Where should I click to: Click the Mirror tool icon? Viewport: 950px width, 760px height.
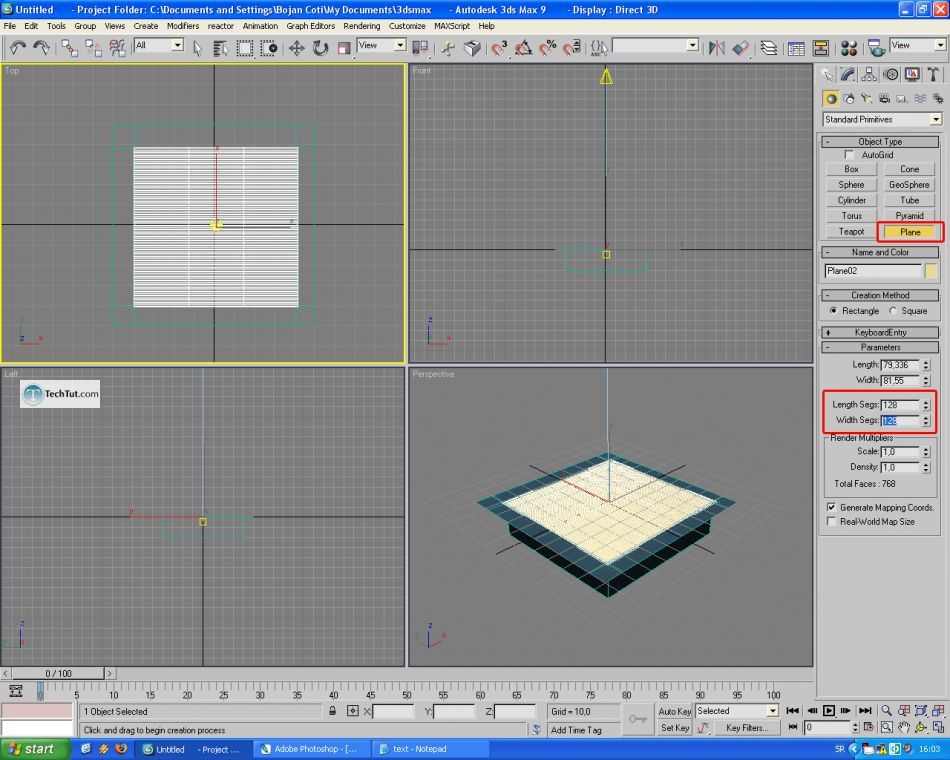[x=716, y=47]
